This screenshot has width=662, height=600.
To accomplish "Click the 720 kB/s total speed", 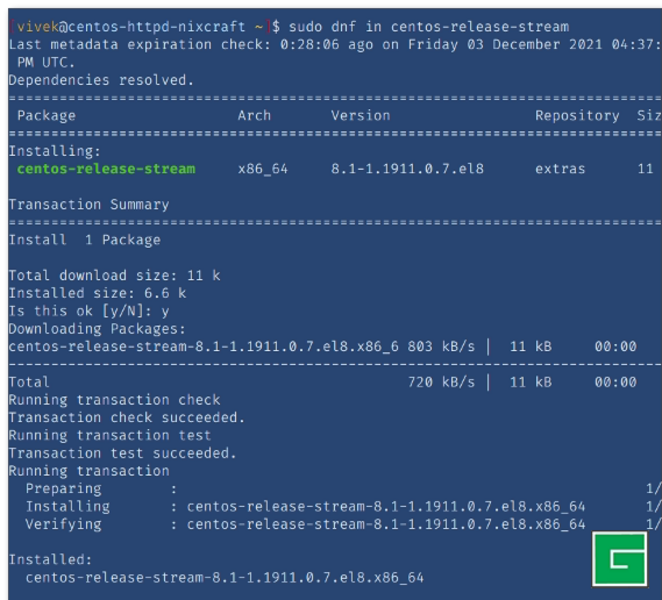I will (441, 382).
